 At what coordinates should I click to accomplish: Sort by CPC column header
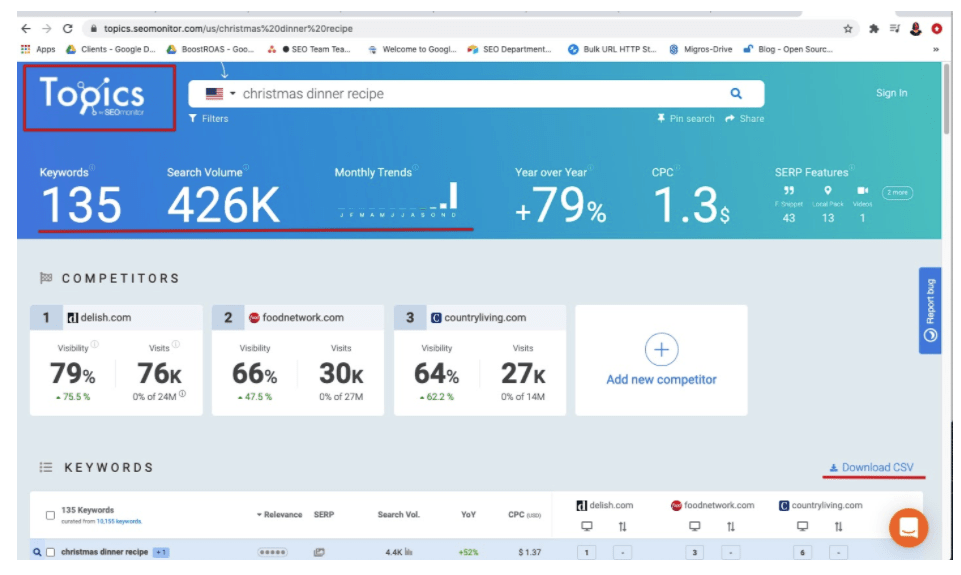coord(524,515)
